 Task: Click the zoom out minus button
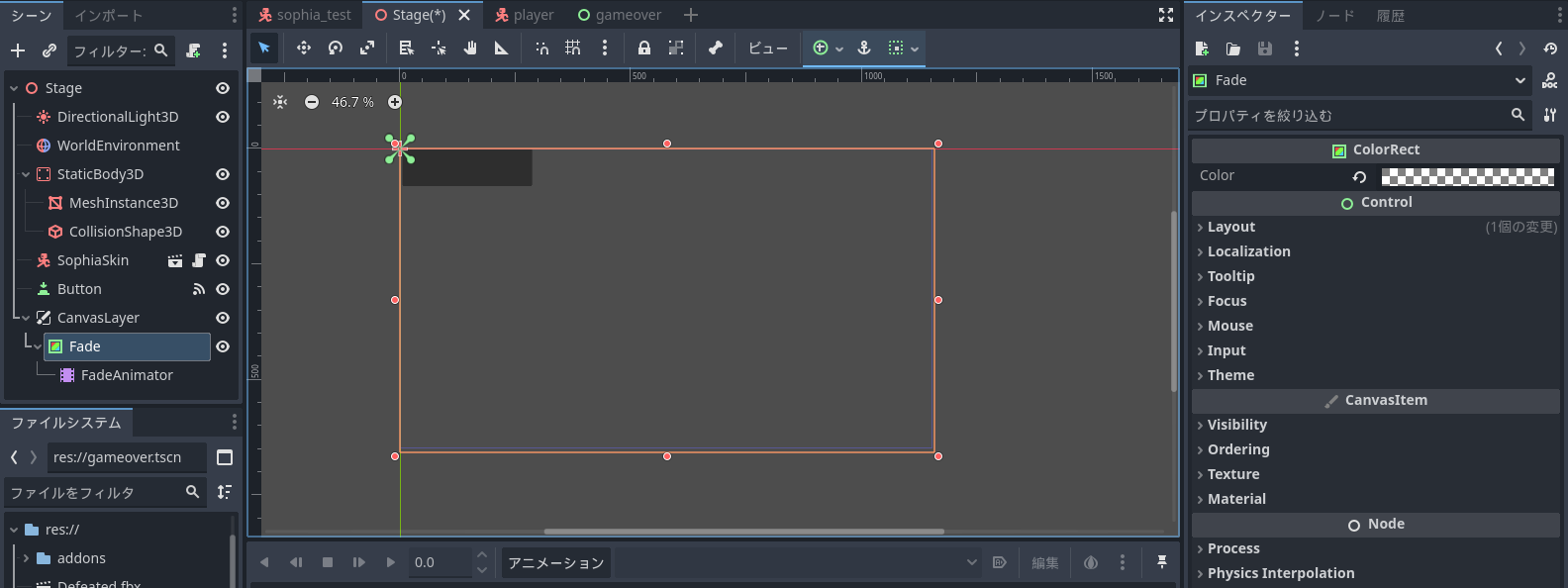coord(312,102)
